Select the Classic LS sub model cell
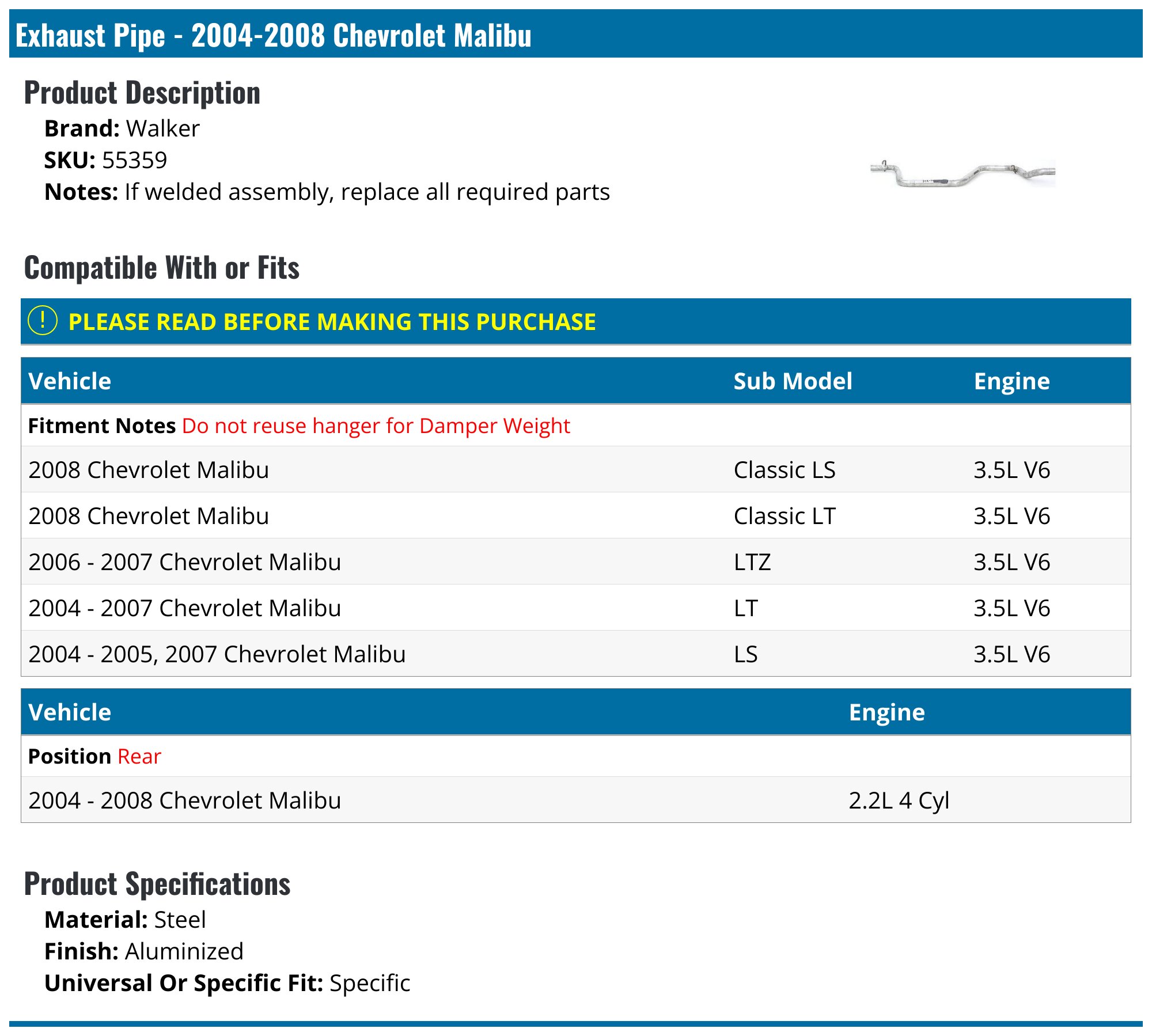Viewport: 1152px width, 1036px height. point(785,470)
